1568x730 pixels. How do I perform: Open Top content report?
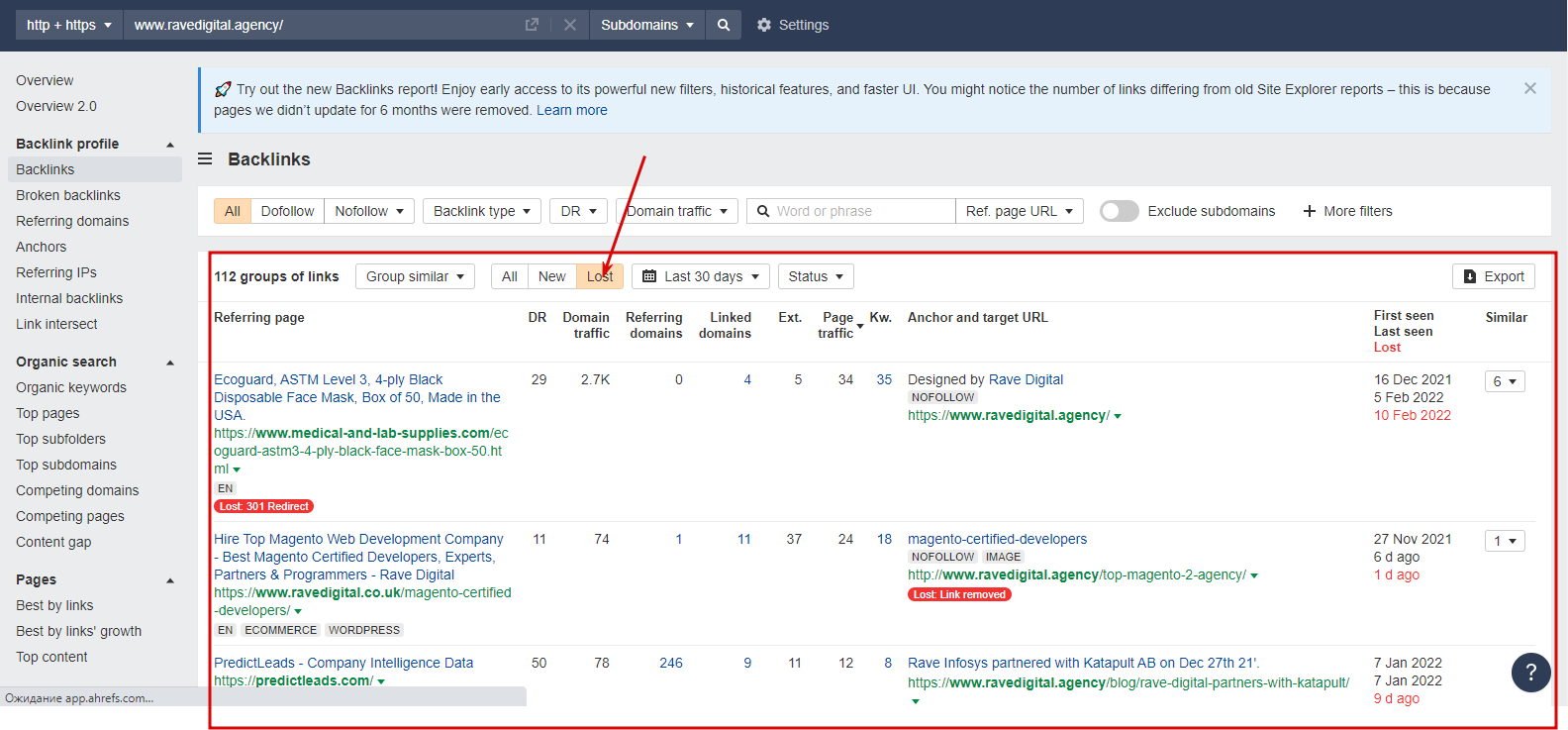pos(51,657)
